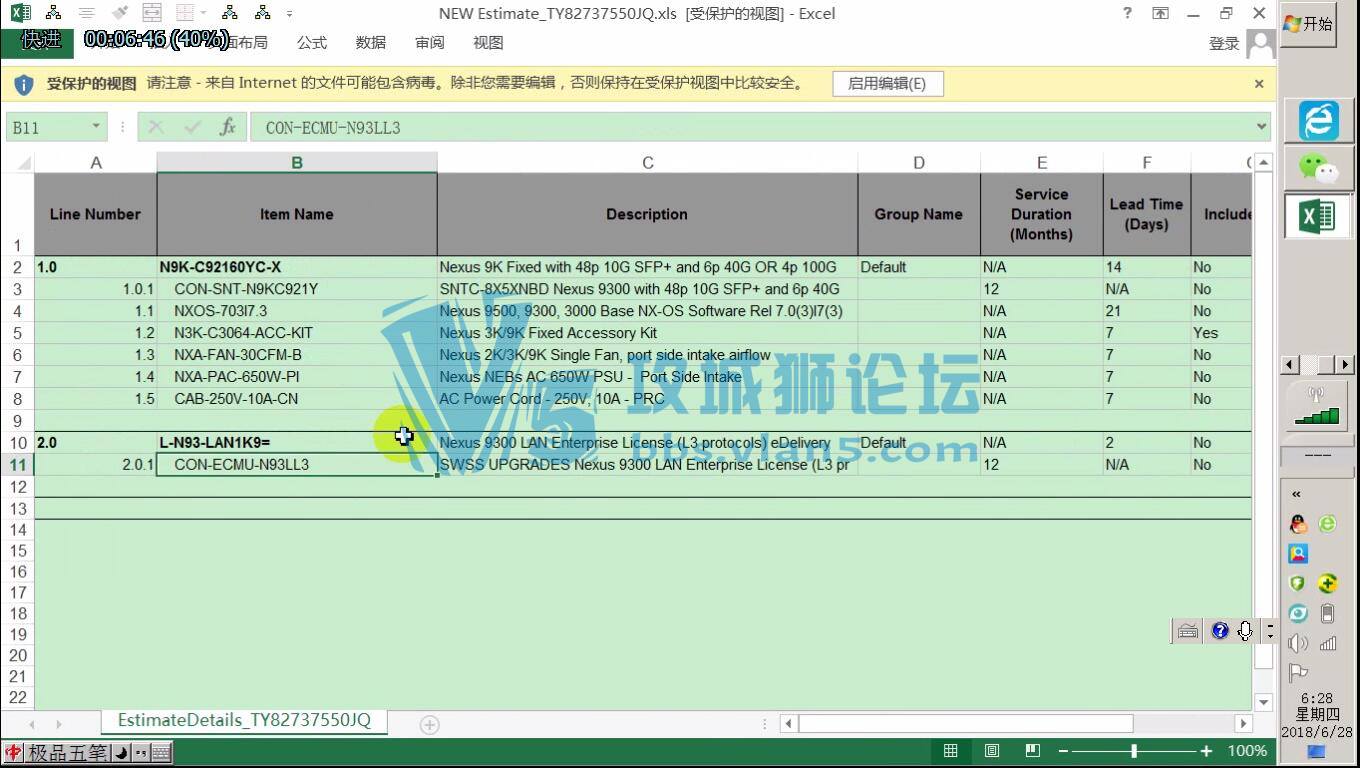Close the protected view warning bar
Viewport: 1360px width, 768px height.
click(x=1259, y=84)
